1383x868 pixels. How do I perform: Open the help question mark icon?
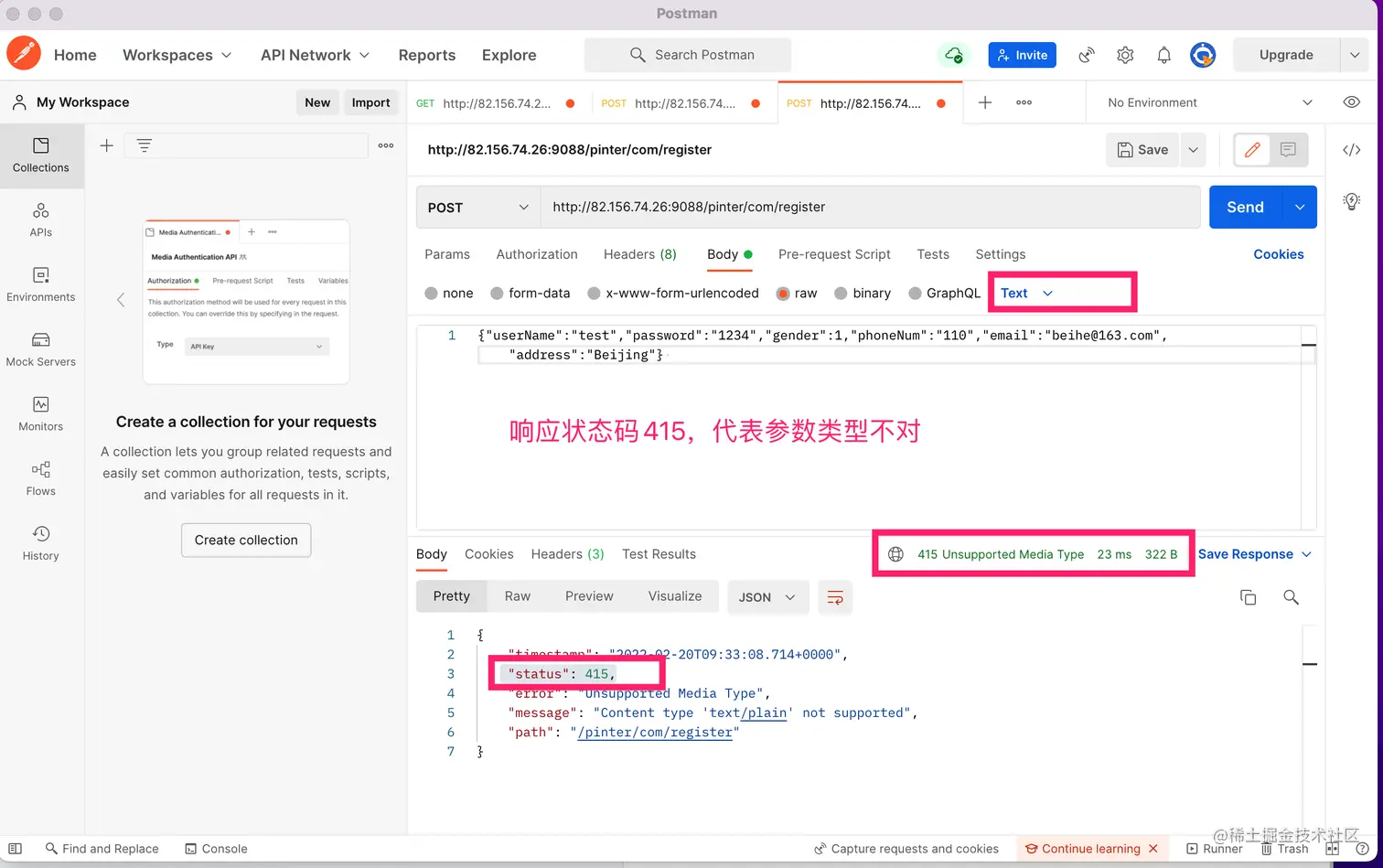[x=1362, y=849]
